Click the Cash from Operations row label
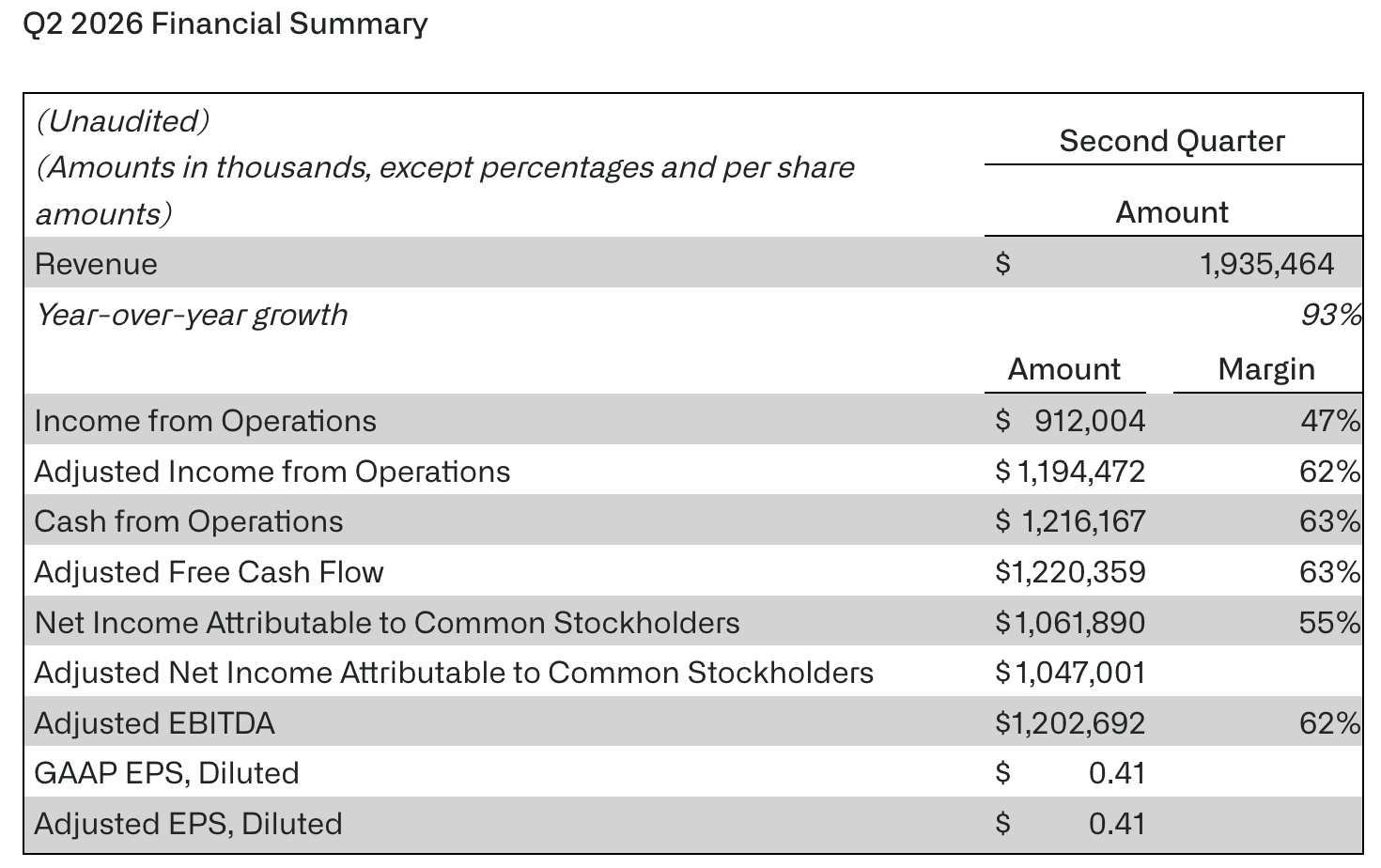The width and height of the screenshot is (1381, 868). pos(189,522)
